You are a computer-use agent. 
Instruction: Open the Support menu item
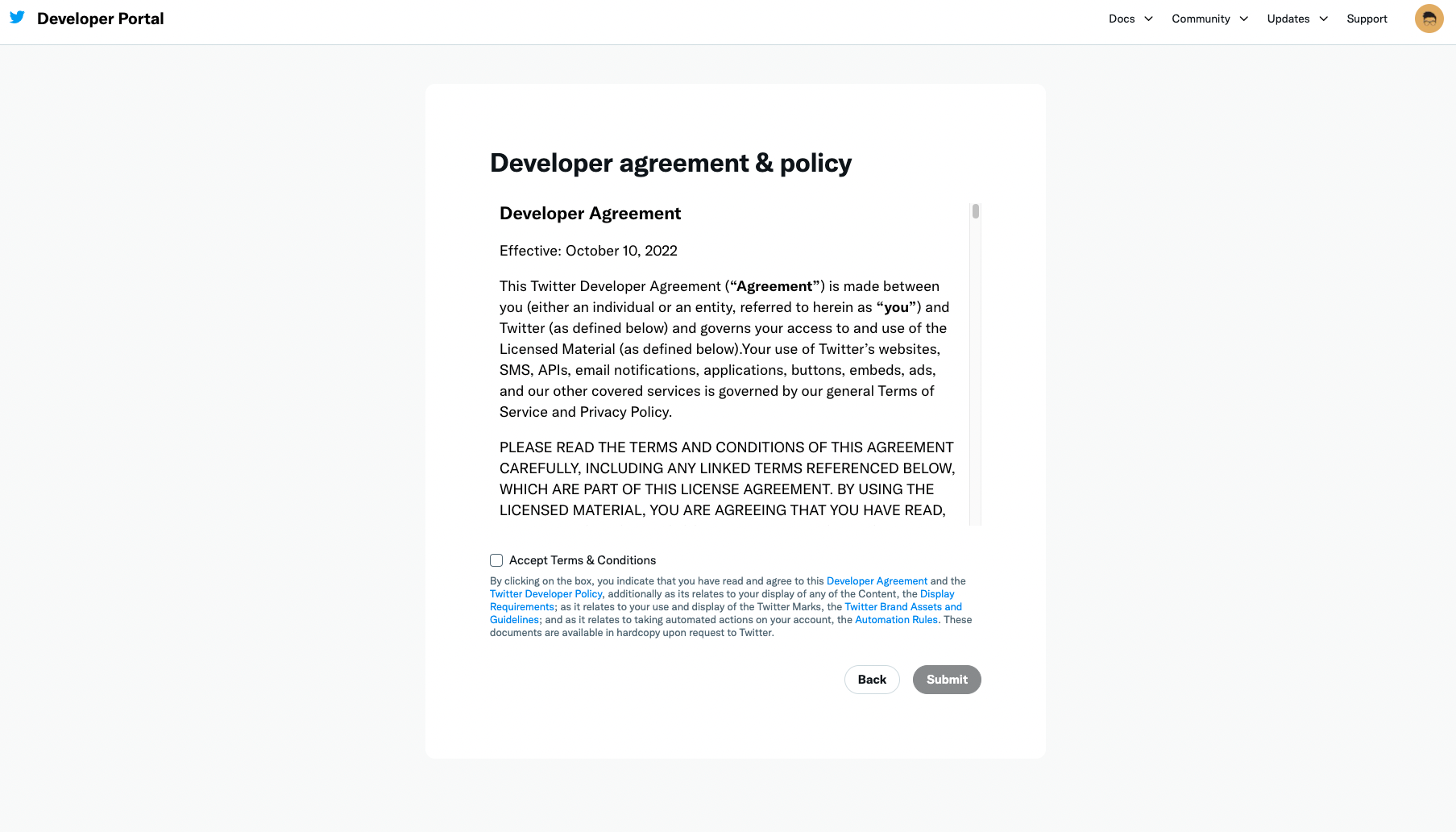(1367, 19)
